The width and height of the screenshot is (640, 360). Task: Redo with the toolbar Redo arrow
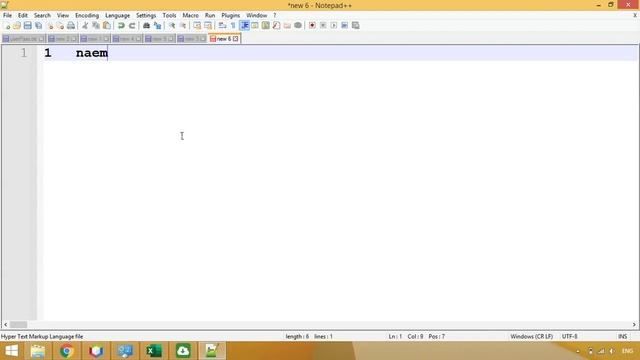click(132, 25)
